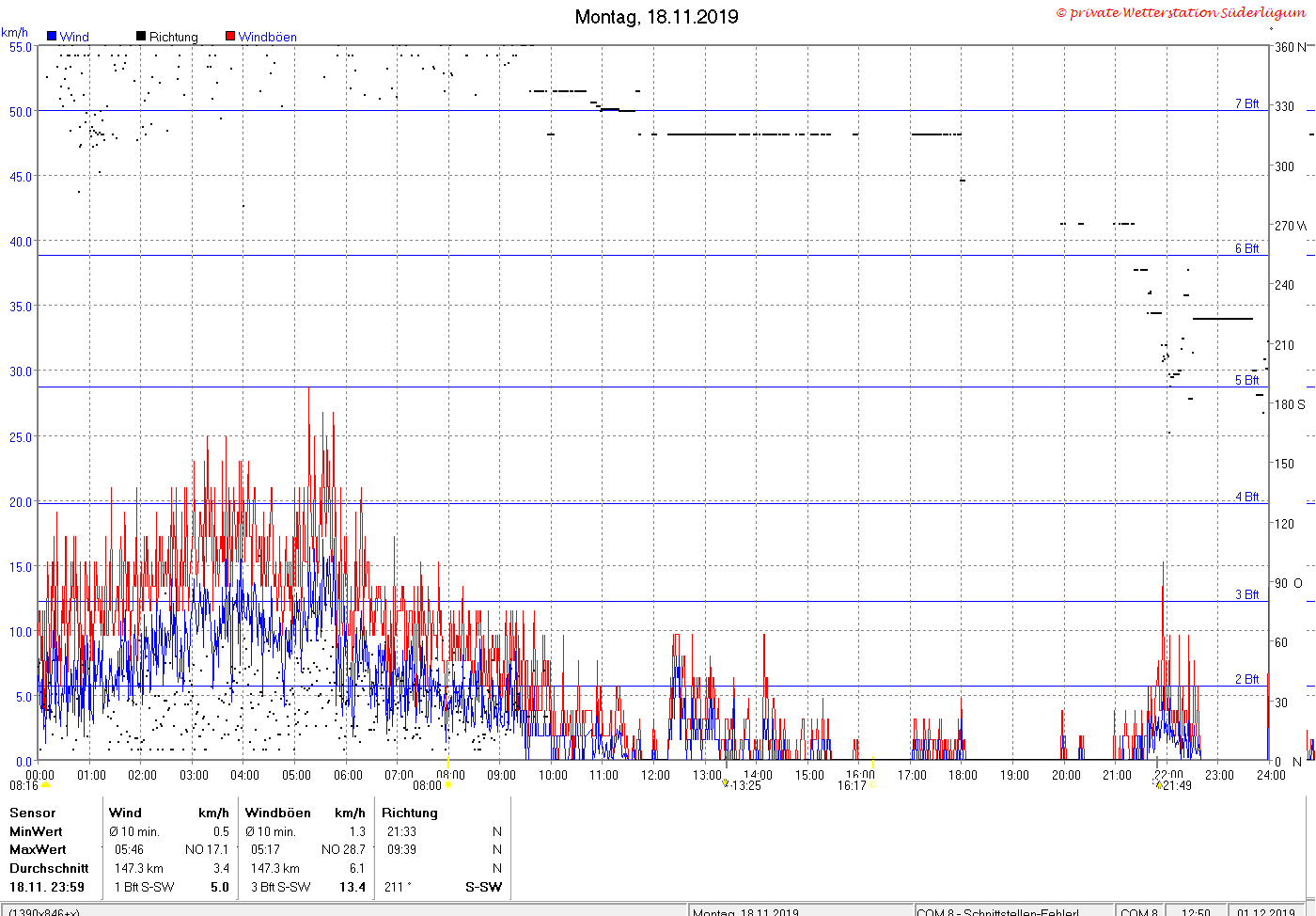Viewport: 1316px width, 916px height.
Task: Click the Windböen legend label
Action: pyautogui.click(x=267, y=37)
